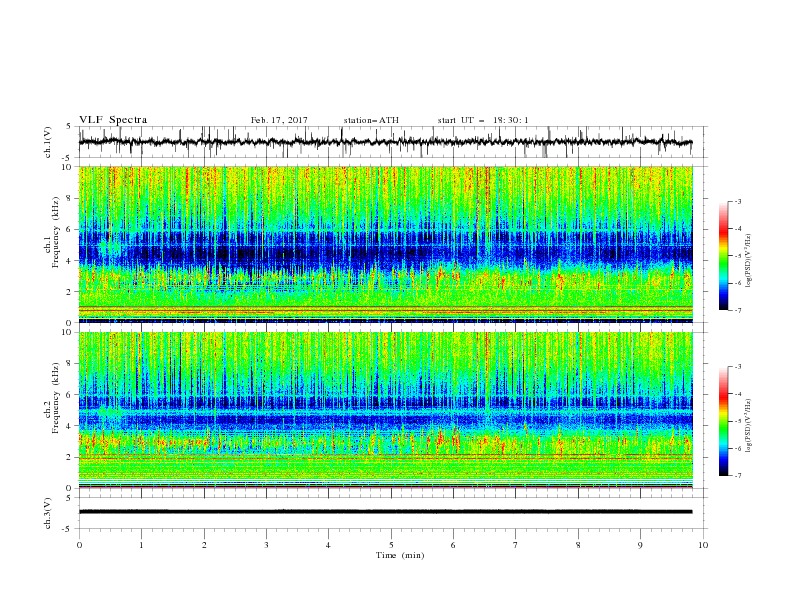This screenshot has width=792, height=612.
Task: Click the time axis tick label "2"
Action: [x=204, y=545]
